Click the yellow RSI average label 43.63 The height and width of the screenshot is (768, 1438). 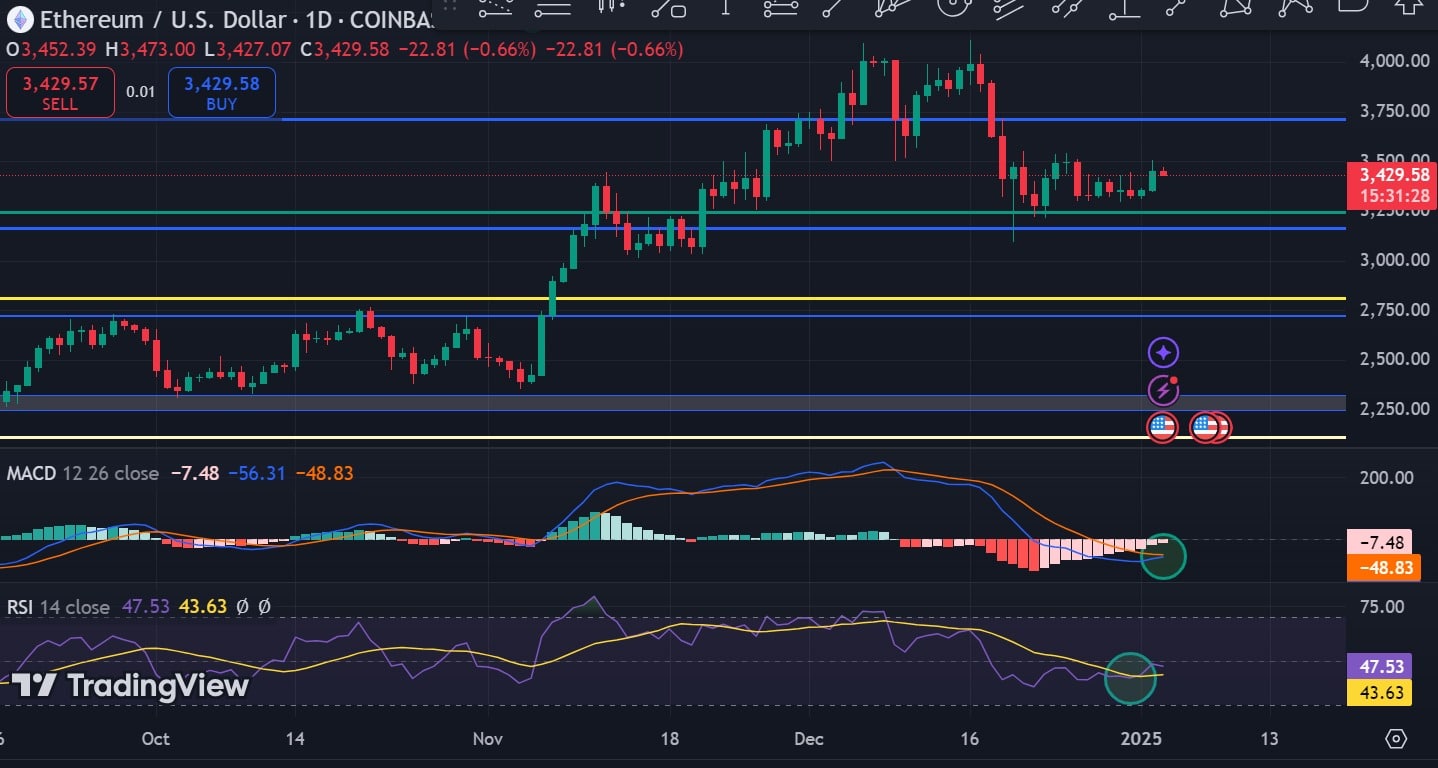pos(1378,692)
